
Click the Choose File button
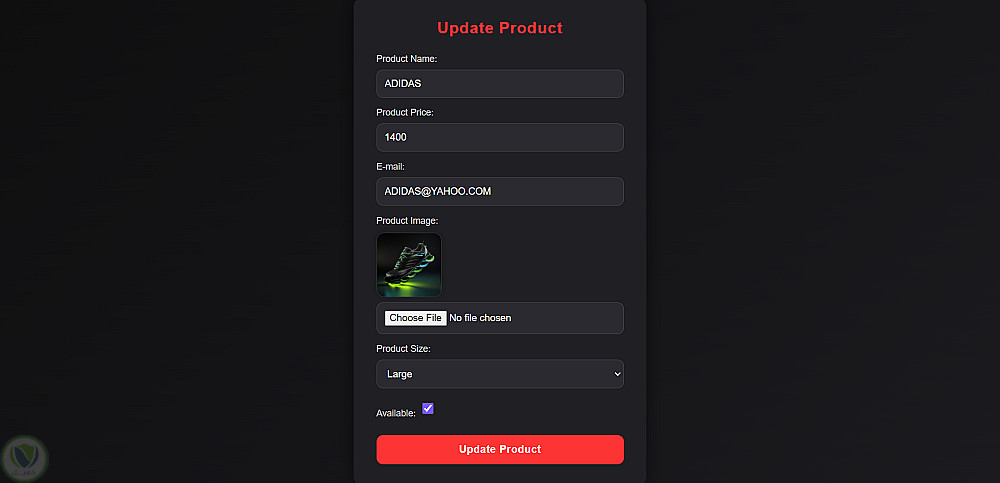tap(416, 318)
